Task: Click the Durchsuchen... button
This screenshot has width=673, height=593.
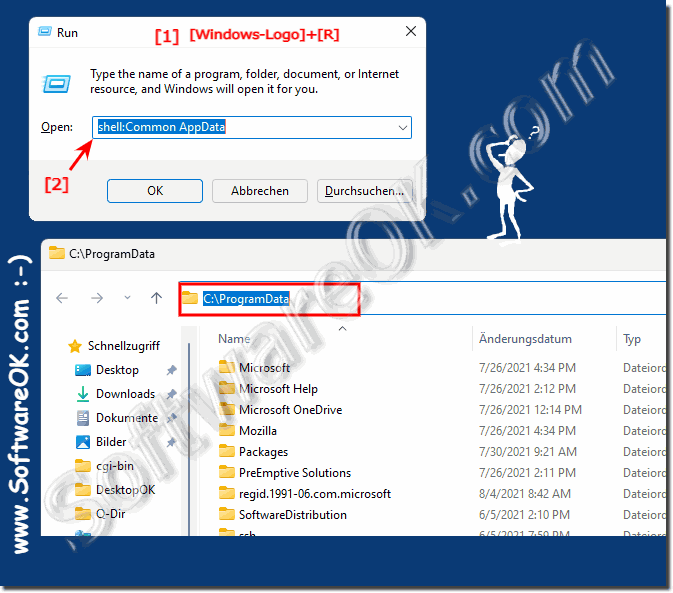Action: click(x=364, y=191)
